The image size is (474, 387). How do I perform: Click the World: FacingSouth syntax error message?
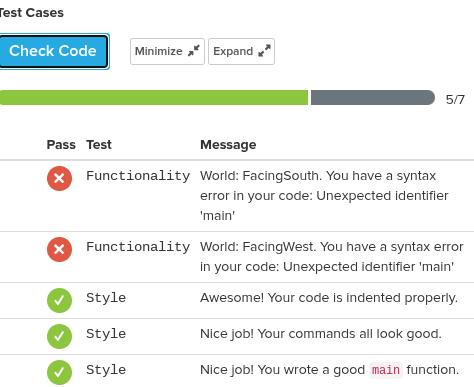coord(324,196)
